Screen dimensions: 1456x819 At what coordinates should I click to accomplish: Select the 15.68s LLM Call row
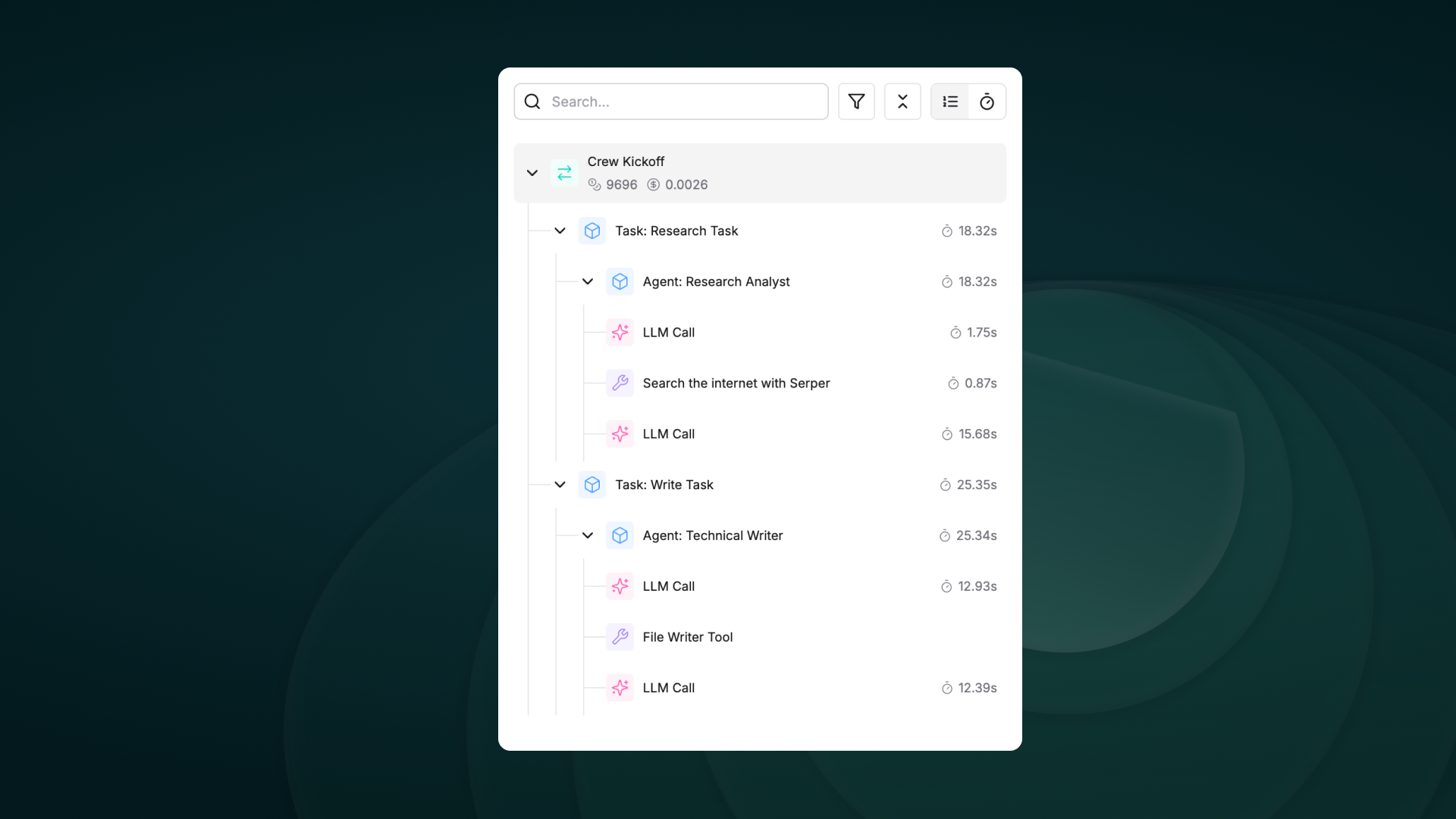pos(789,434)
